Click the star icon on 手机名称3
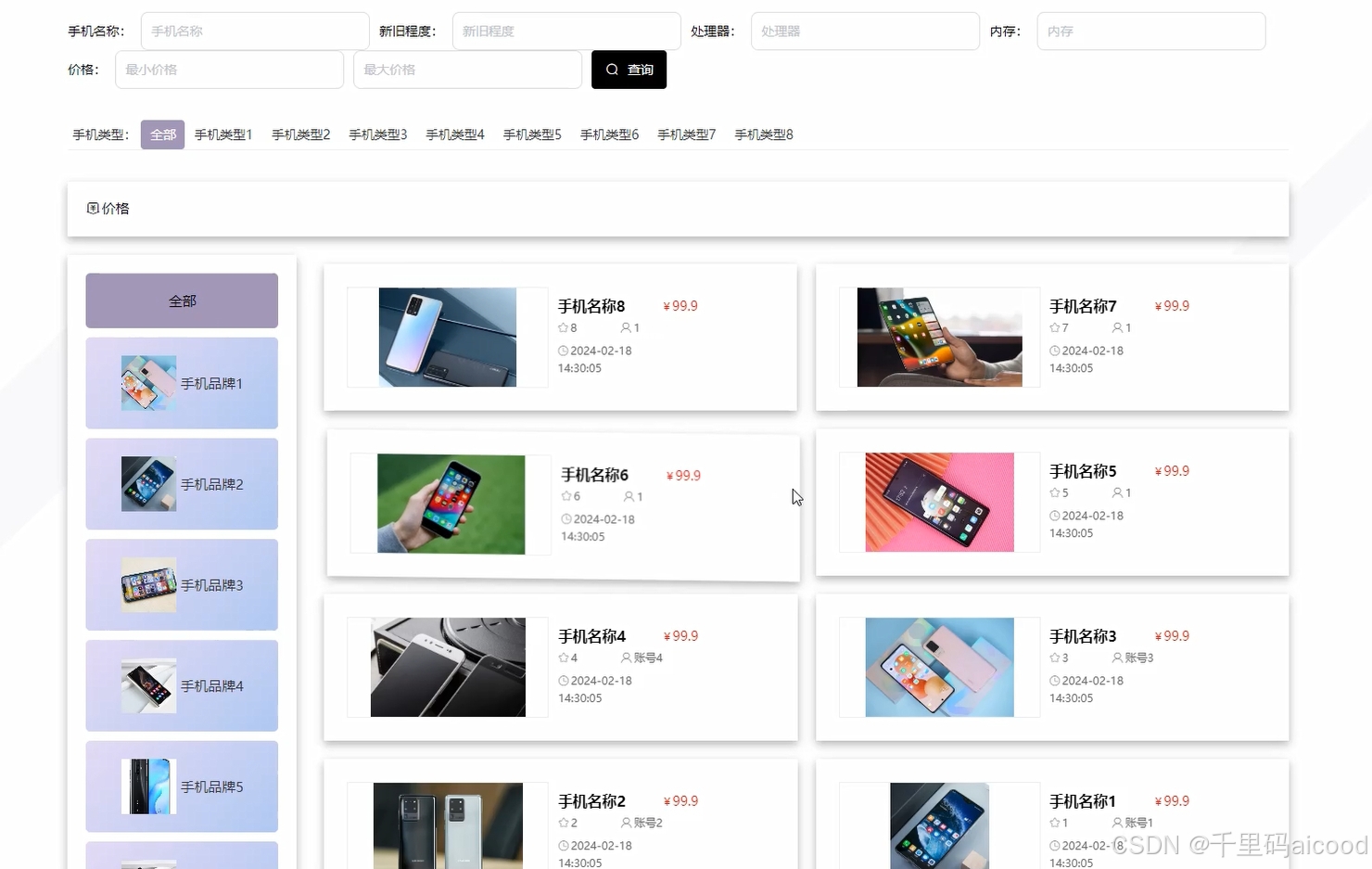 [1054, 658]
